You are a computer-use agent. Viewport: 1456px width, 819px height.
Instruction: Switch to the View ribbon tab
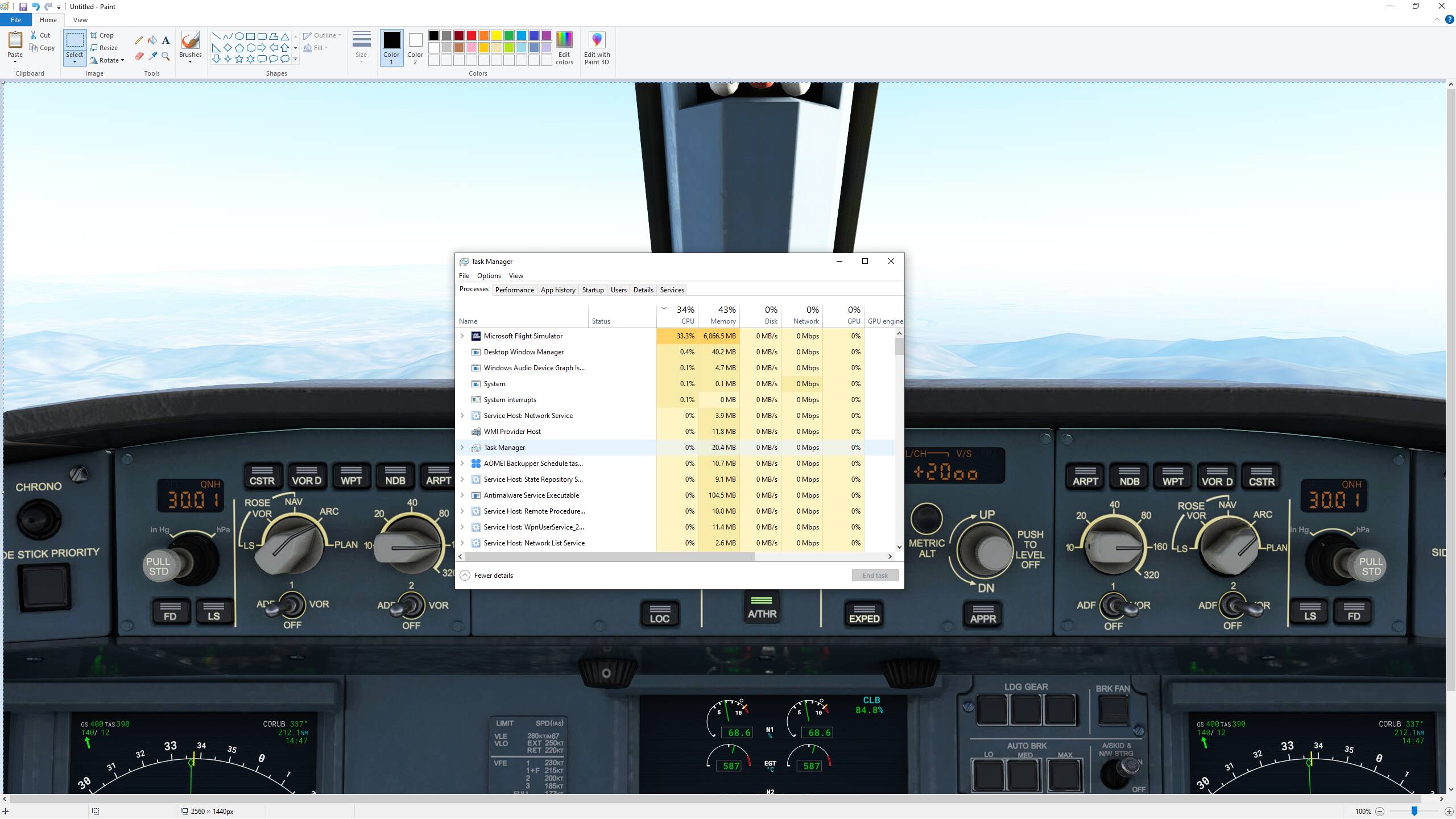tap(80, 20)
